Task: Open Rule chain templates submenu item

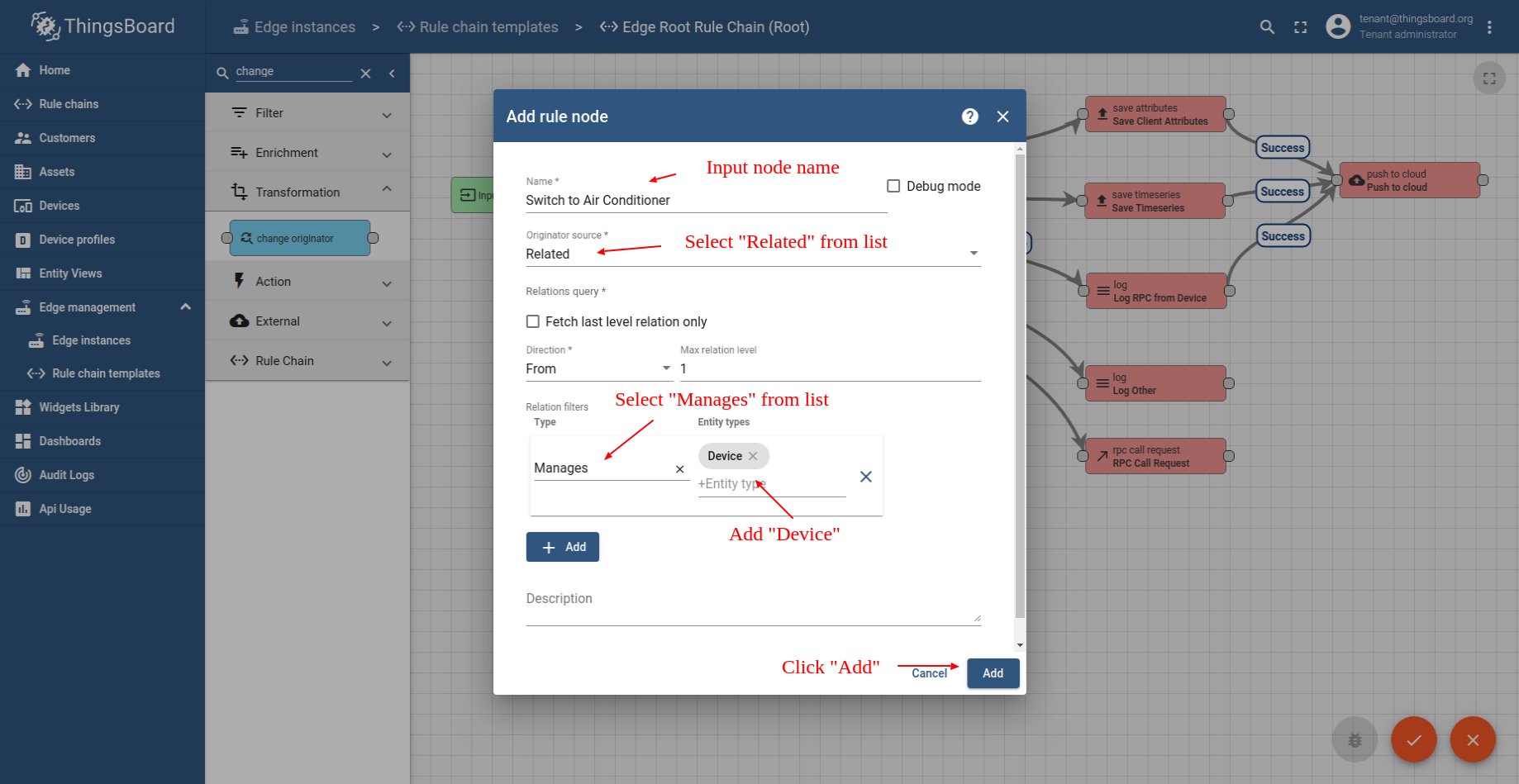Action: 102,373
